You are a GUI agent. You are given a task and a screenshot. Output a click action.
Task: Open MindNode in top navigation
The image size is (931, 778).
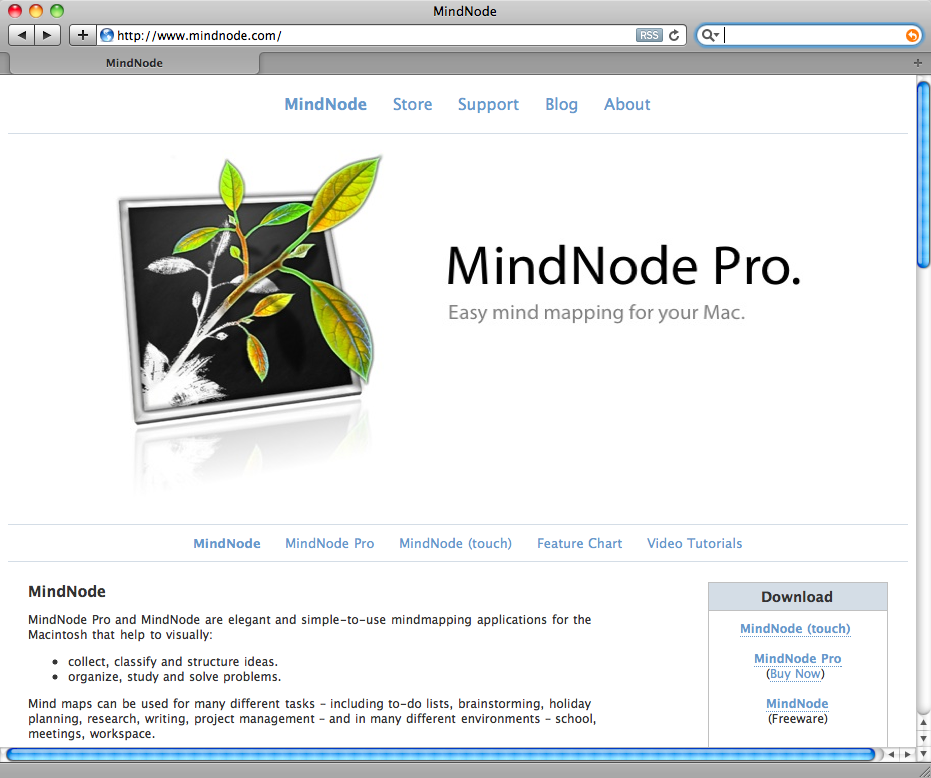tap(325, 105)
